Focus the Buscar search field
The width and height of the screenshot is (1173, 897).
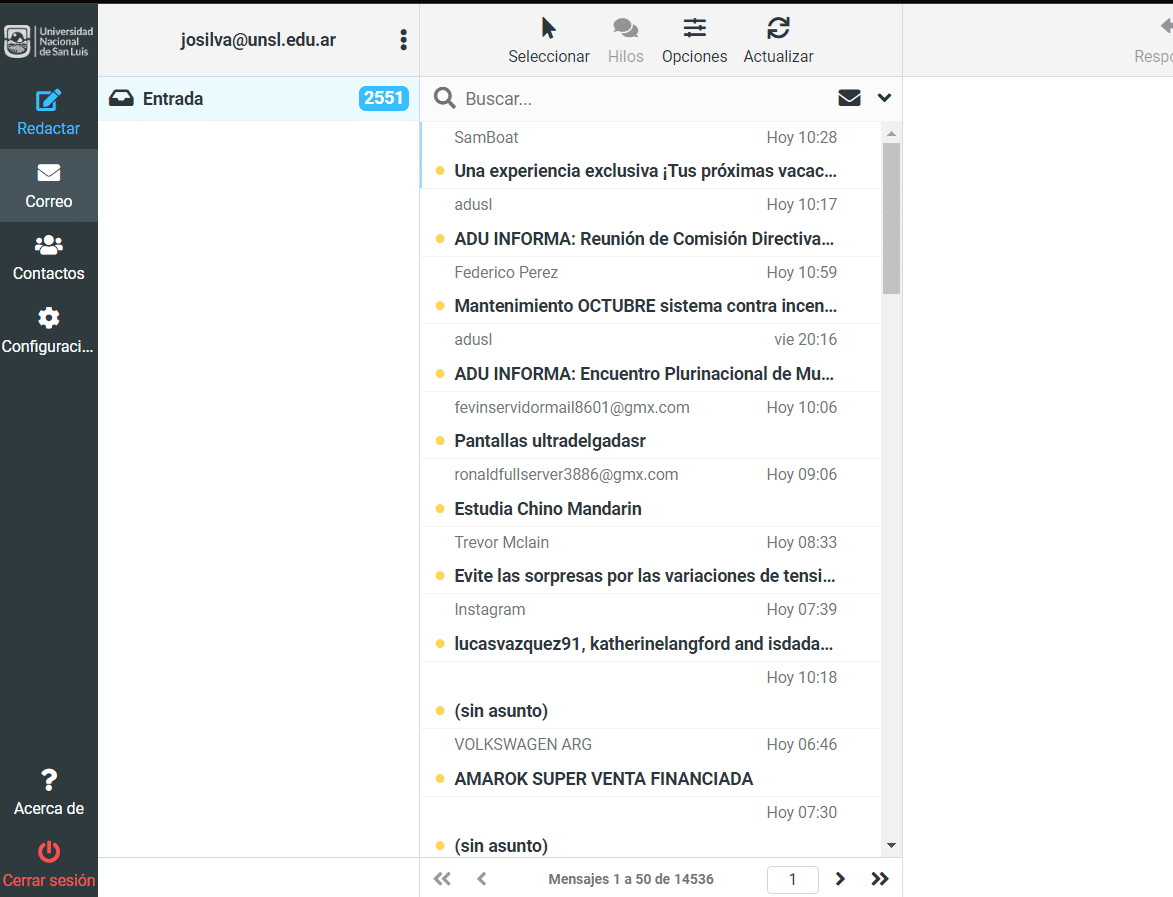coord(643,99)
